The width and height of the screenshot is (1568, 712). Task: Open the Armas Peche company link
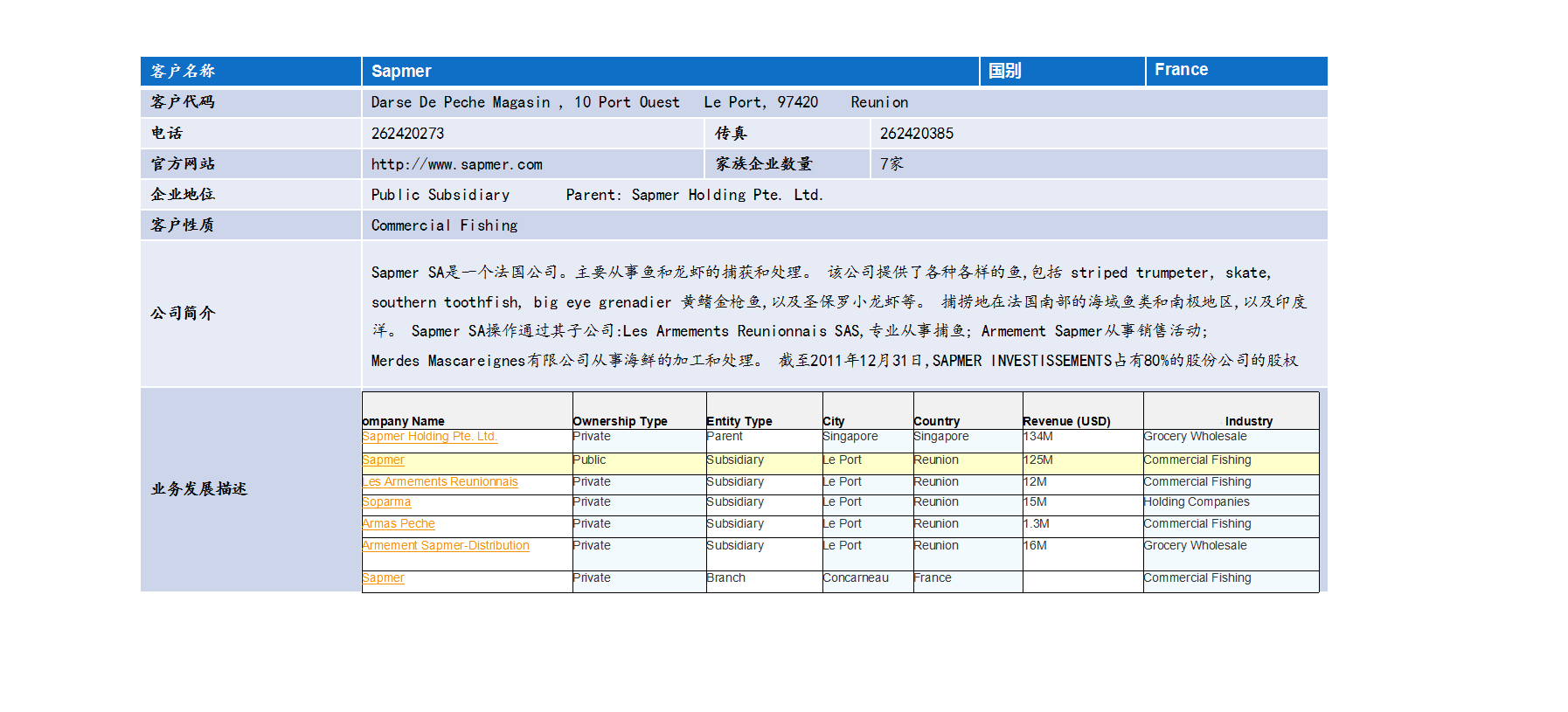[399, 524]
